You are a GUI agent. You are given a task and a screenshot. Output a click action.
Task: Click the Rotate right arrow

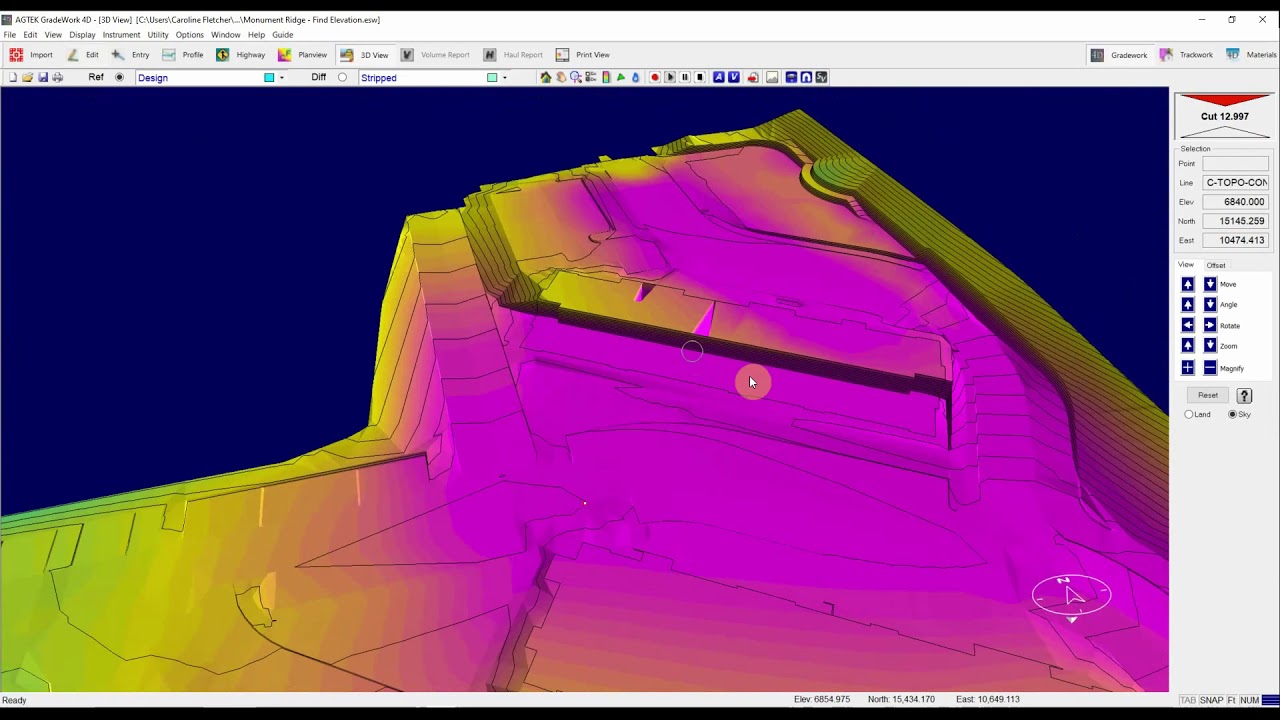pyautogui.click(x=1210, y=325)
